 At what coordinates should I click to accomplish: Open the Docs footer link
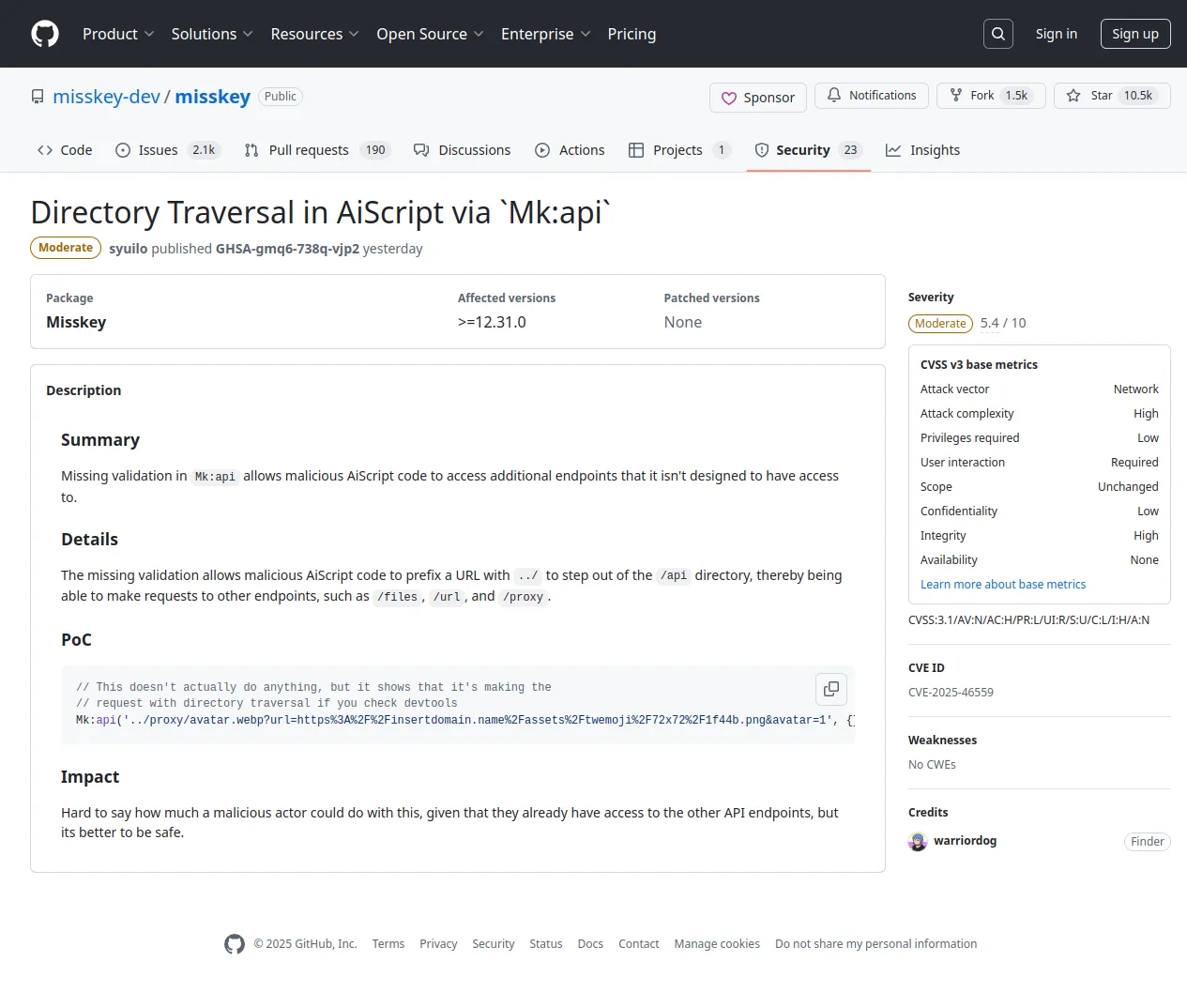(590, 944)
